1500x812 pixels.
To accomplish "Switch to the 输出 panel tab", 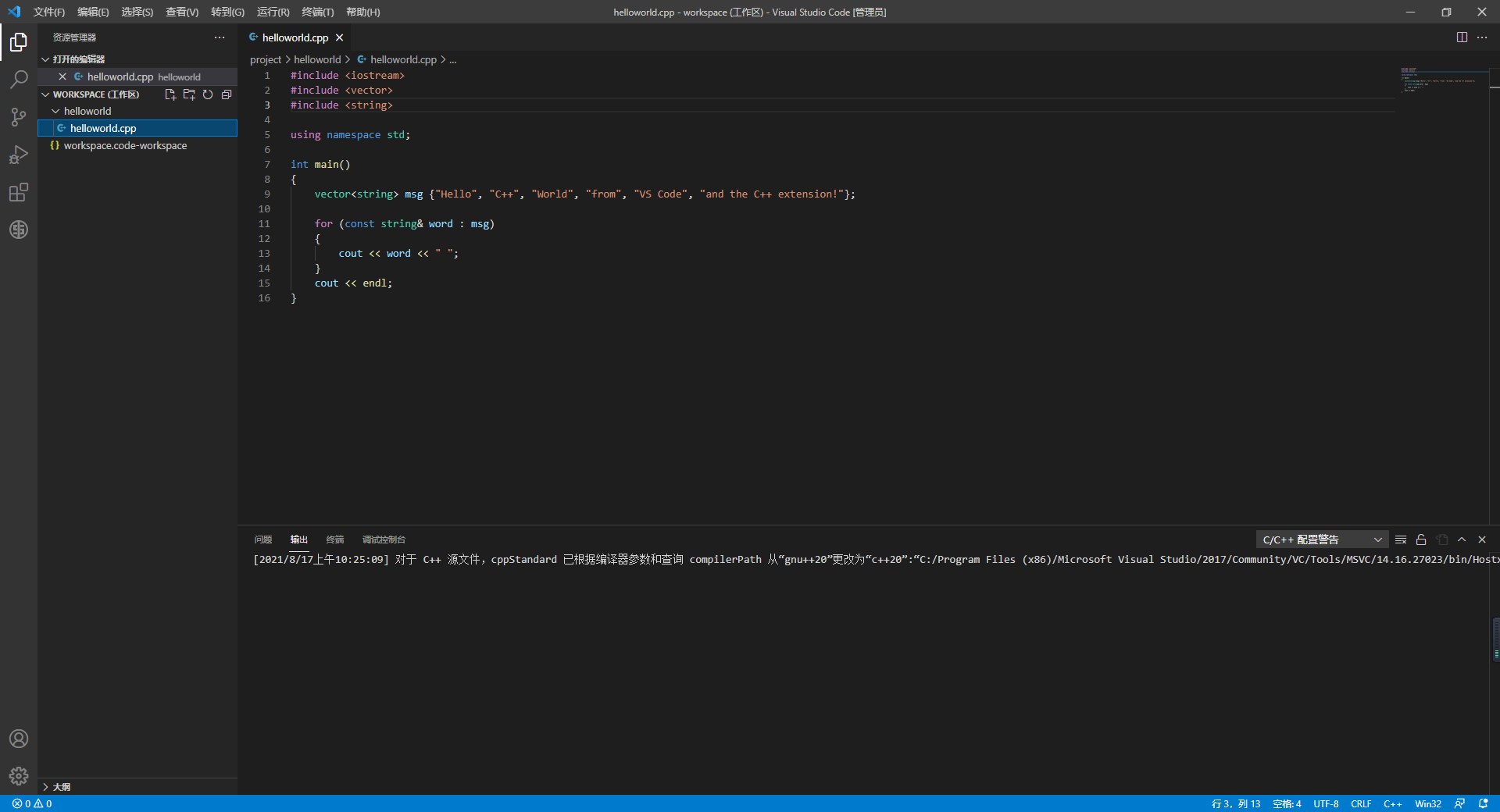I will click(x=299, y=540).
